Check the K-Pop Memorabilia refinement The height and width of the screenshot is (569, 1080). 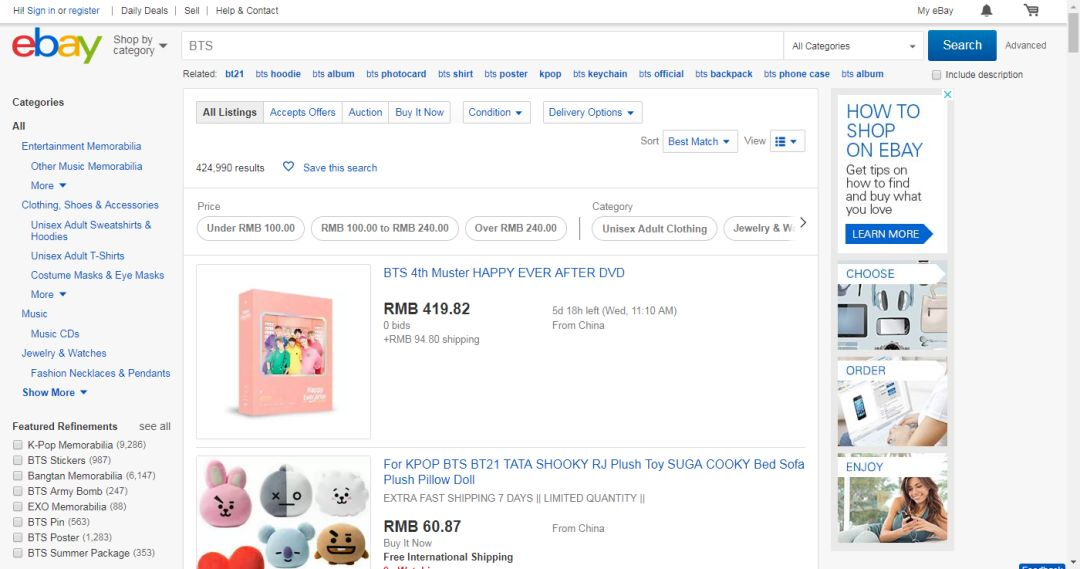18,445
